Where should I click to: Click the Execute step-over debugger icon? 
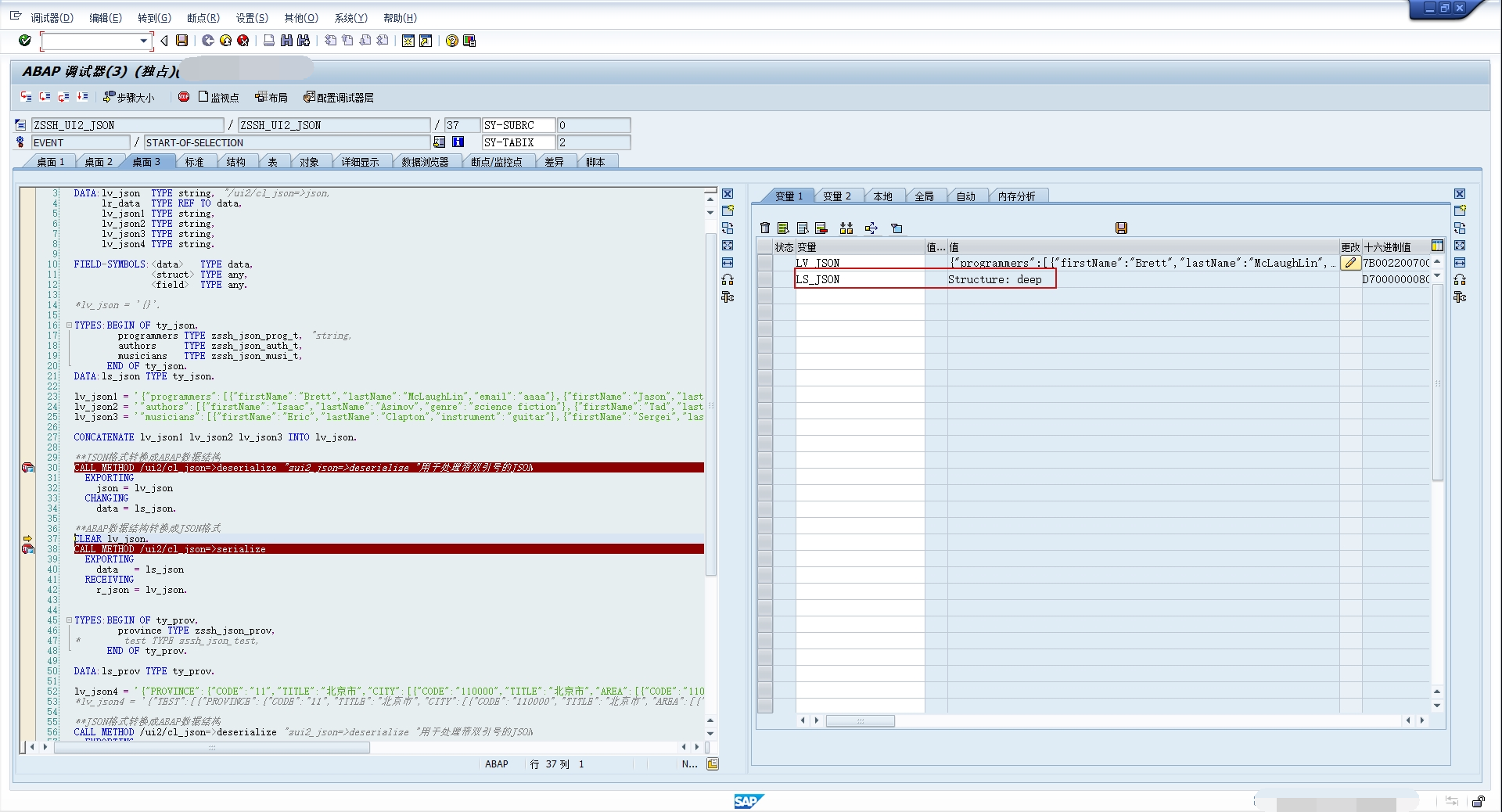(45, 97)
